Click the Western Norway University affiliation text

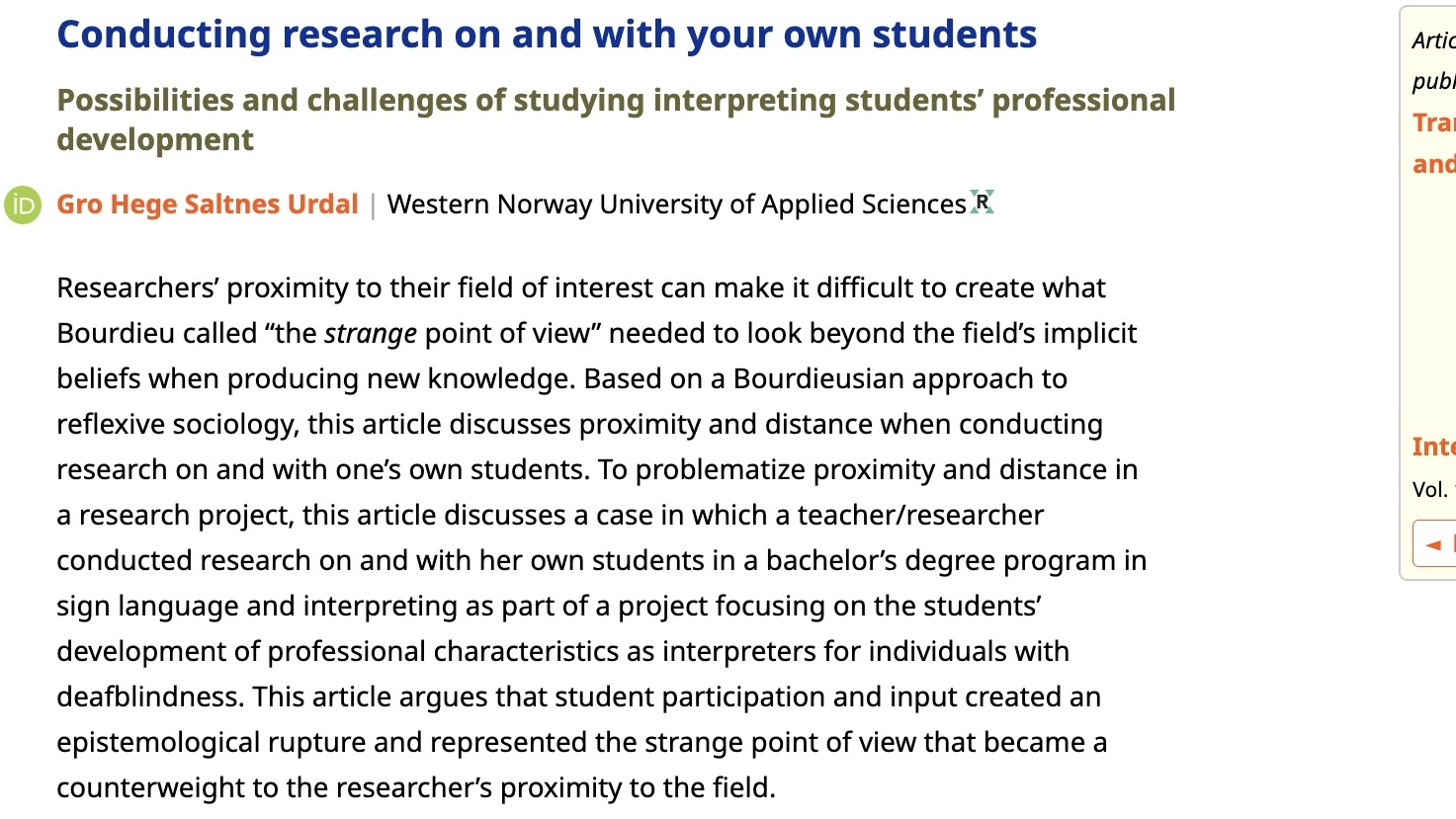click(677, 205)
